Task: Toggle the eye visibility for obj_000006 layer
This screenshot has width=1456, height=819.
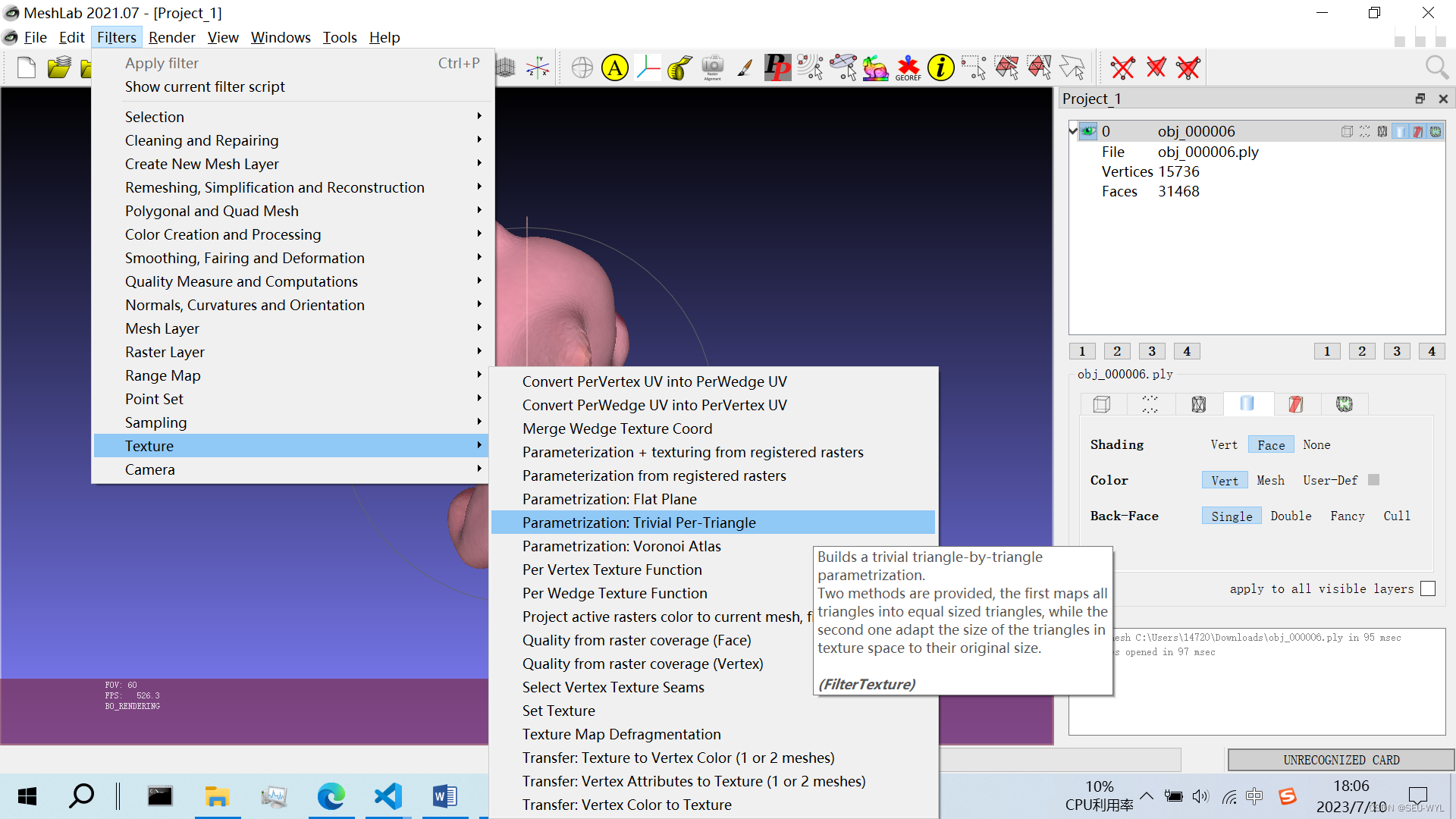Action: click(1088, 131)
